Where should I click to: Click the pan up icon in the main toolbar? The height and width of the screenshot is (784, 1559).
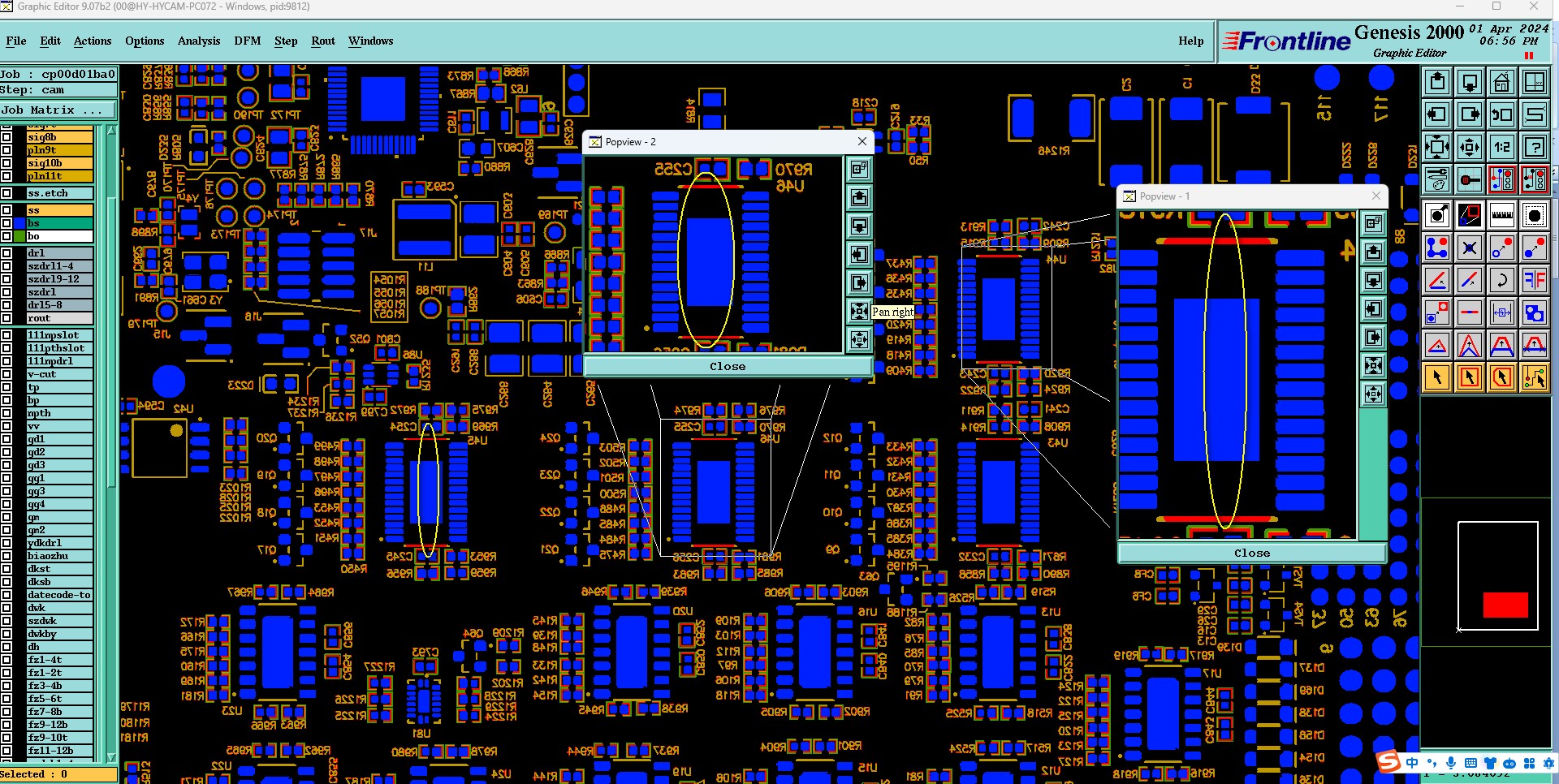1437,82
